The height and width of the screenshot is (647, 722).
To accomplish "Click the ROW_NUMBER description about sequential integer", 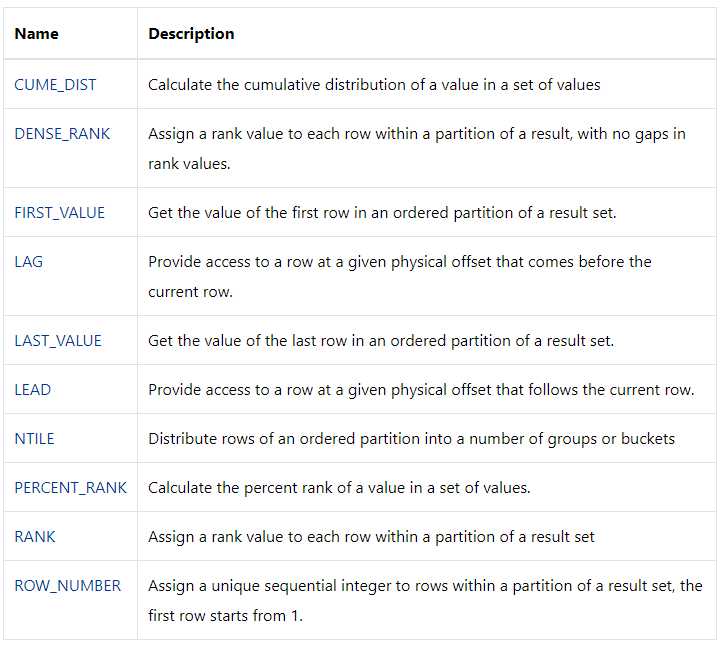I will pyautogui.click(x=425, y=600).
